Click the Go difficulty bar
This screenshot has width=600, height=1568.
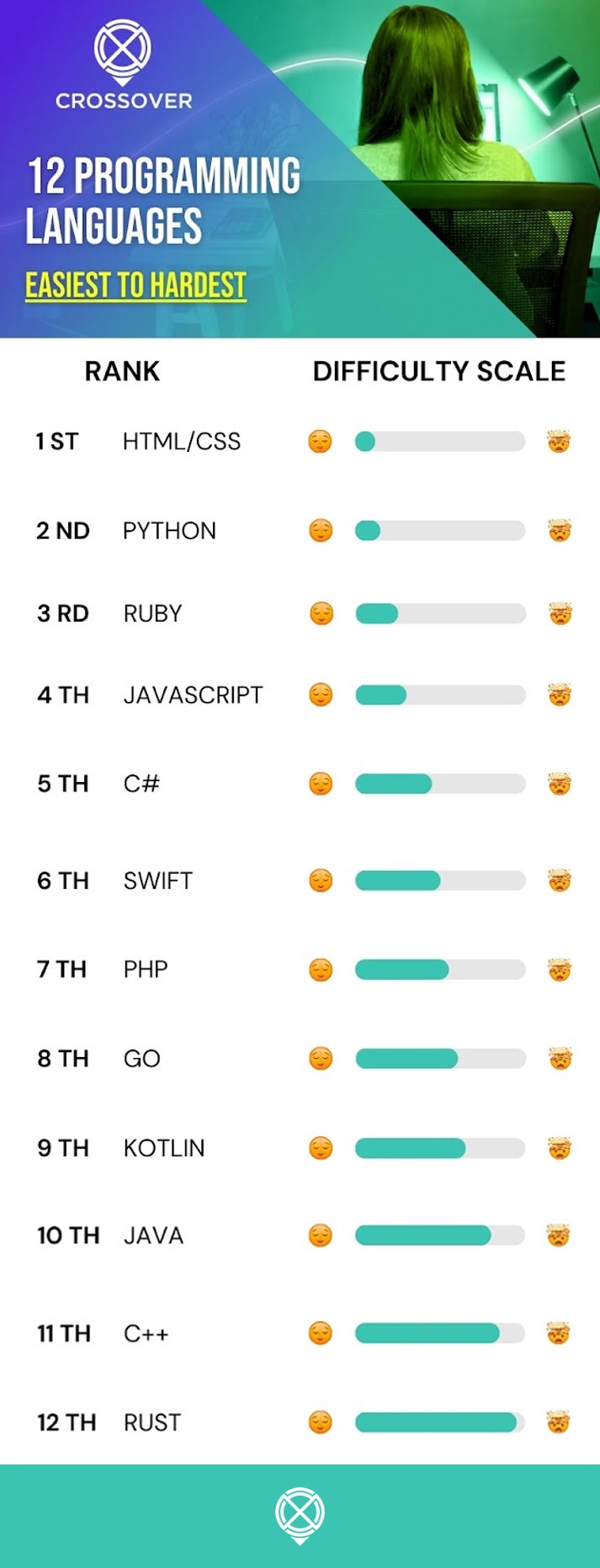click(x=440, y=1058)
